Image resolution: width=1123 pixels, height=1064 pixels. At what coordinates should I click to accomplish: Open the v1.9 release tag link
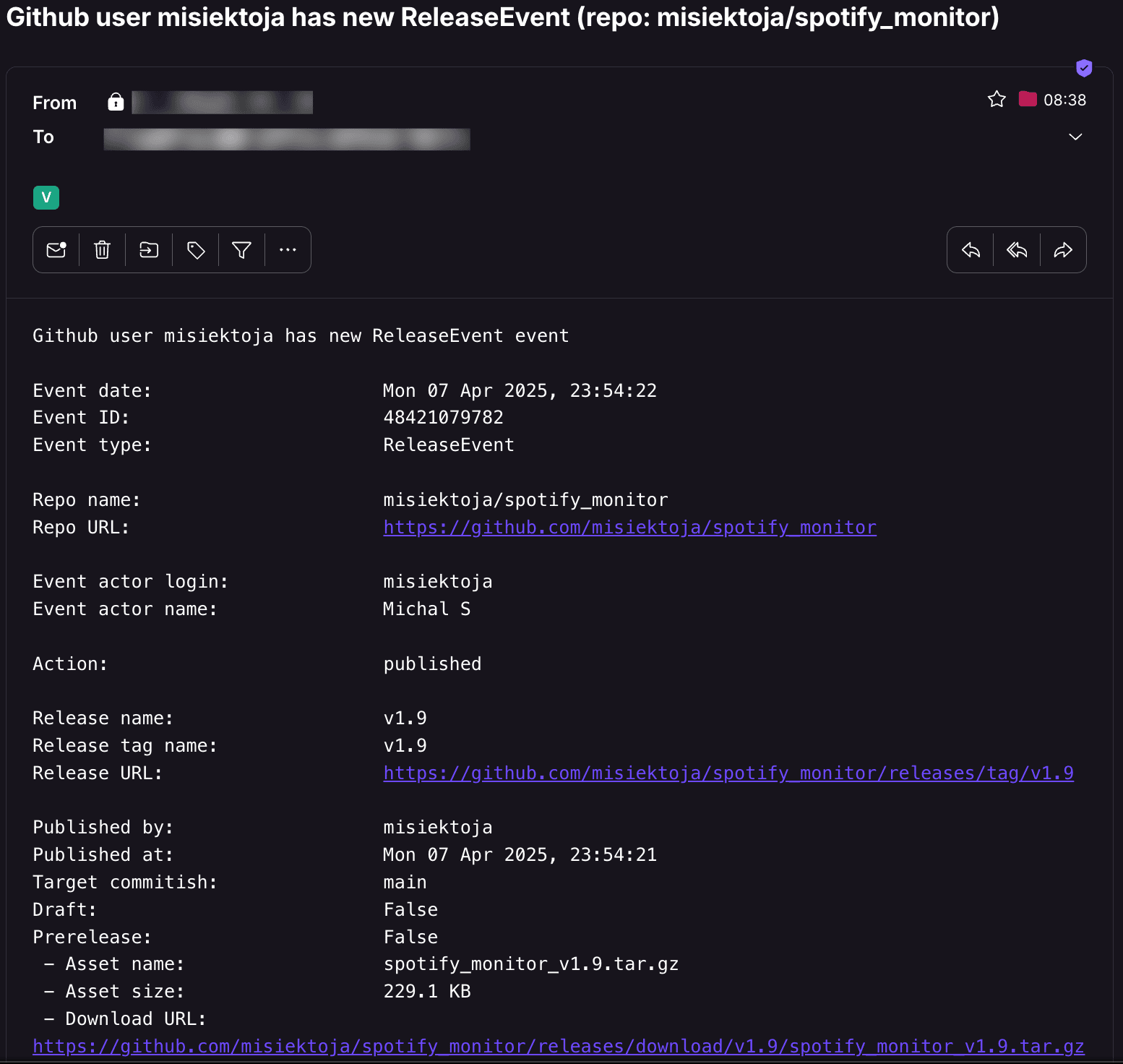click(x=728, y=773)
